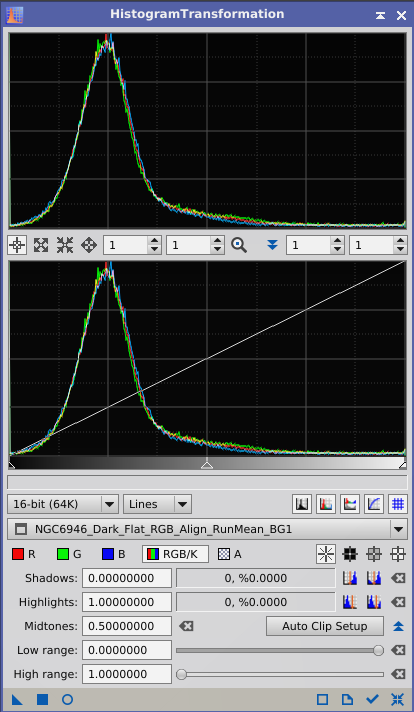414x712 pixels.
Task: Open the Auto Clip Setup dialog
Action: 325,626
